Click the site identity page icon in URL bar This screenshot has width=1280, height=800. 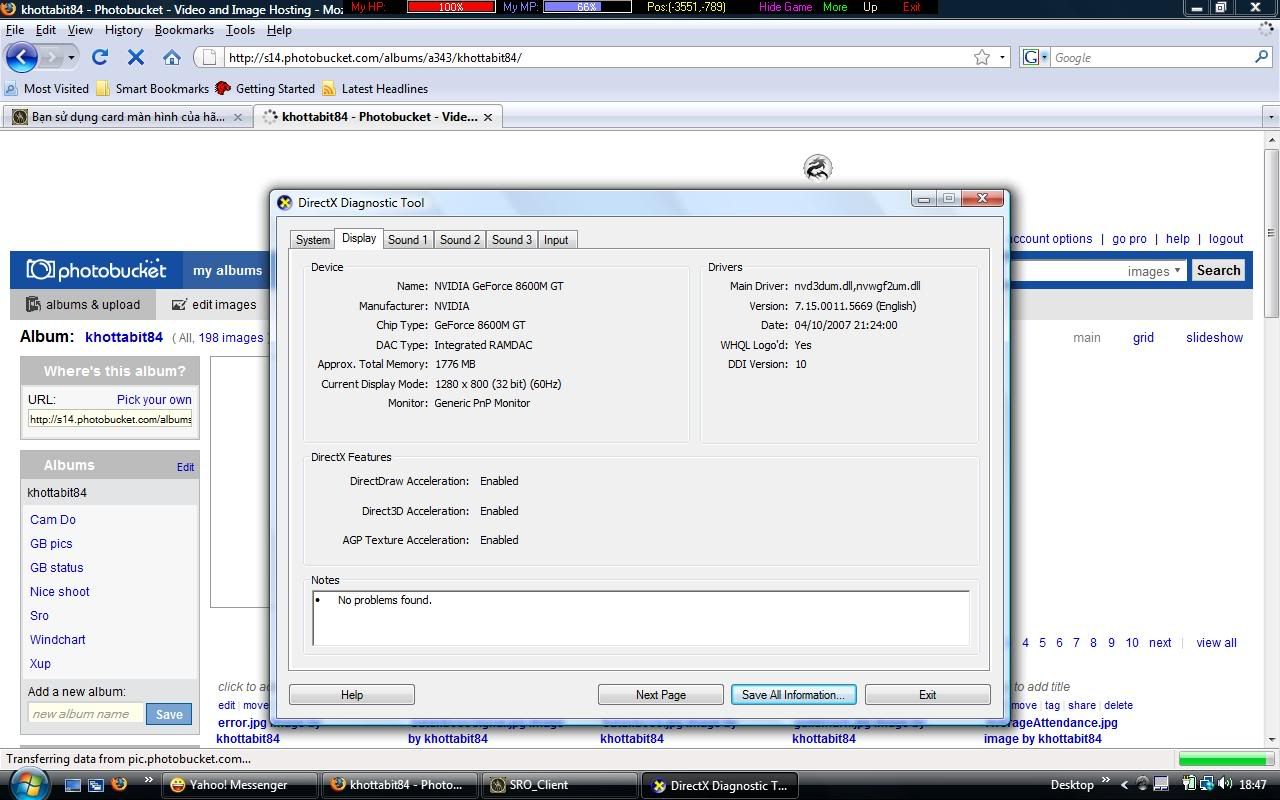pyautogui.click(x=209, y=57)
